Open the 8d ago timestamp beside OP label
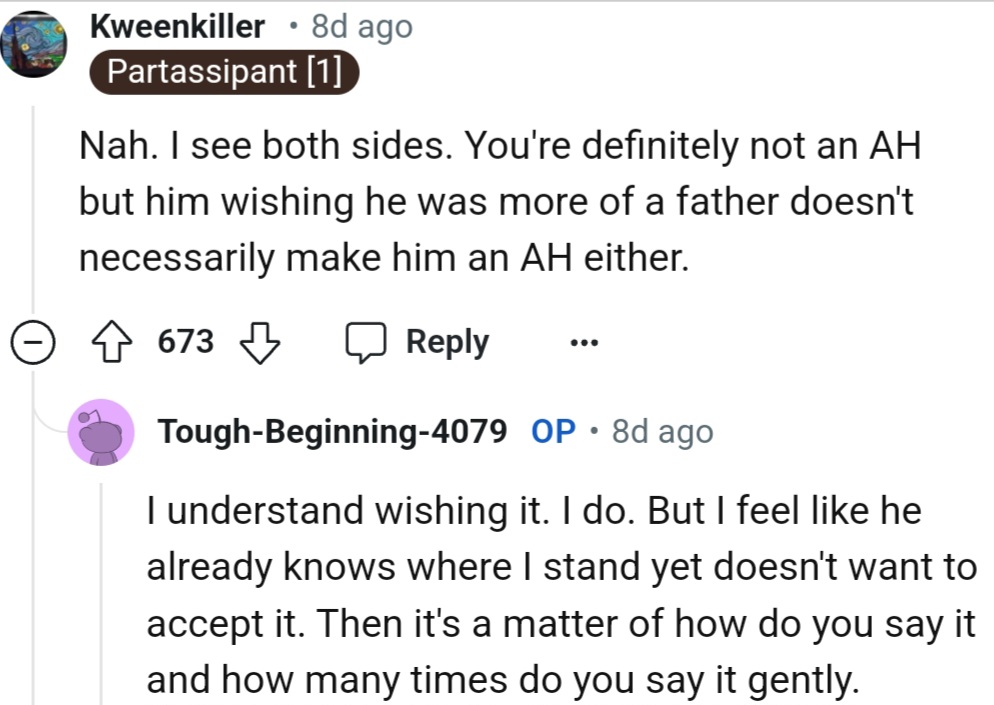The height and width of the screenshot is (705, 994). pyautogui.click(x=662, y=431)
